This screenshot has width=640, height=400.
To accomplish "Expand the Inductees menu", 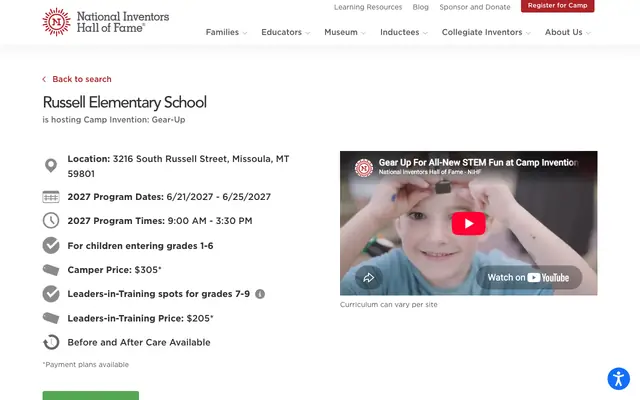I will click(404, 32).
